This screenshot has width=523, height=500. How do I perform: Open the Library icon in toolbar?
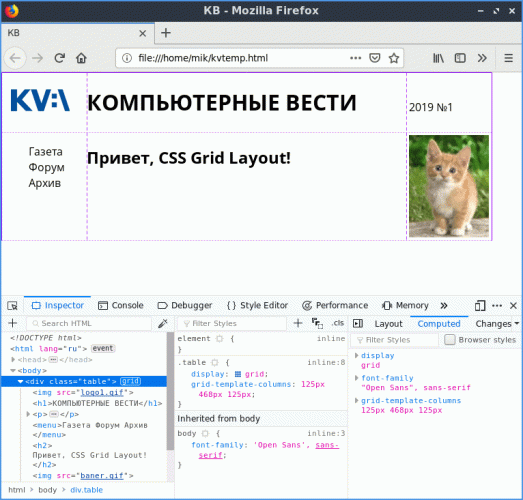click(x=438, y=58)
